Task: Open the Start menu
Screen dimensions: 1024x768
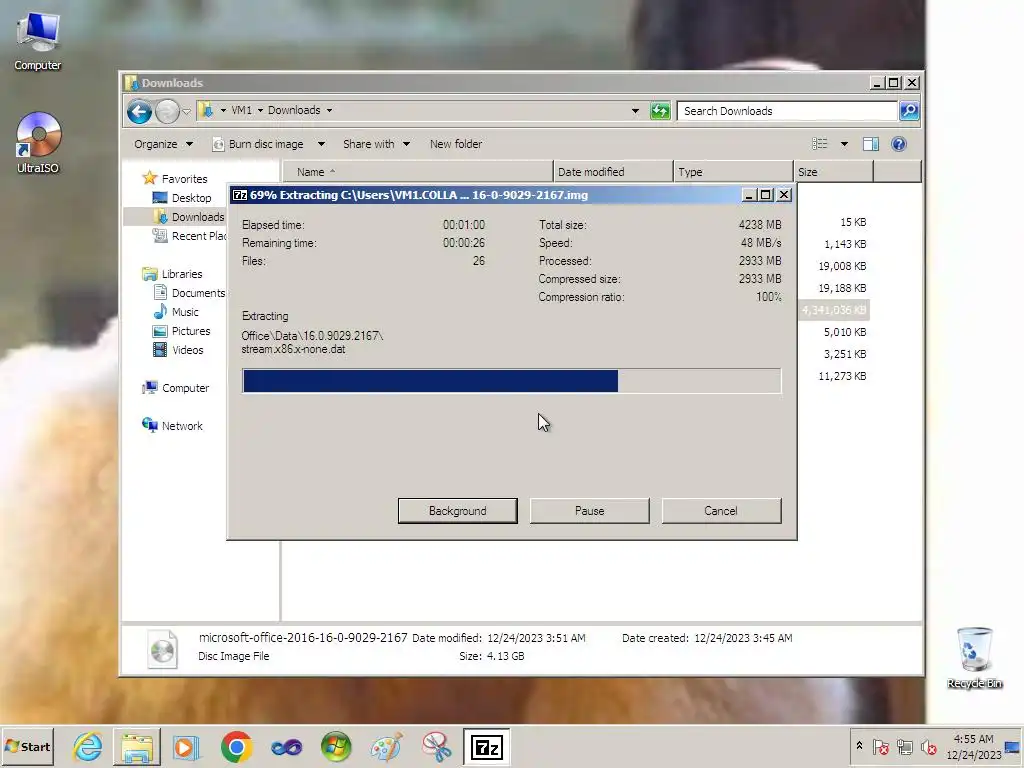Action: [x=27, y=746]
